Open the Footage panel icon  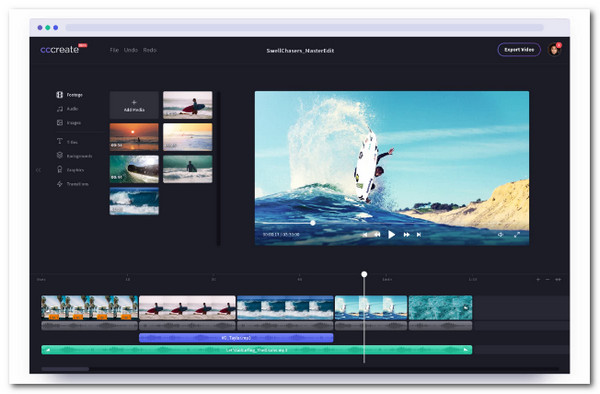pos(60,94)
